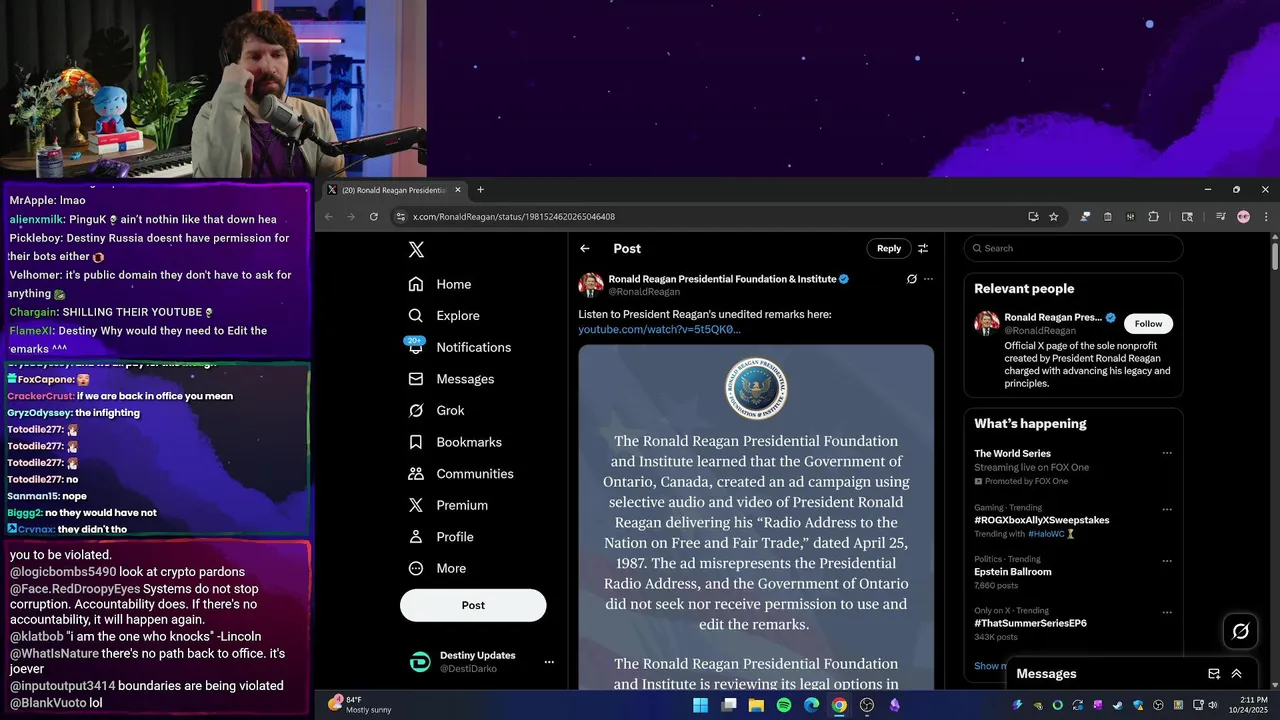Screen dimensions: 1280x720
Task: Open the Epstein Ballroom trend
Action: pyautogui.click(x=1012, y=572)
